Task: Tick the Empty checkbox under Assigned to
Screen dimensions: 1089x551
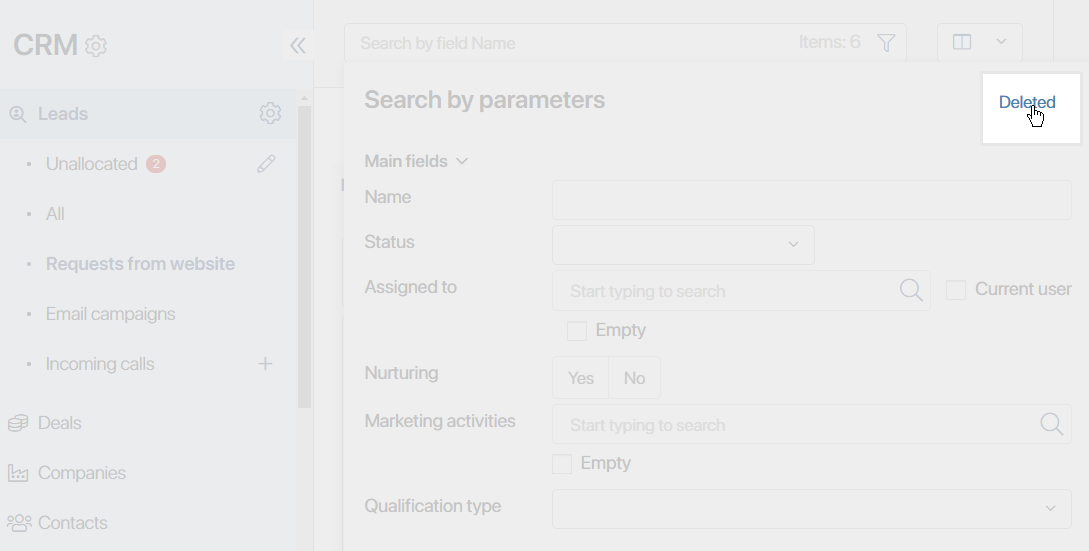Action: (576, 331)
